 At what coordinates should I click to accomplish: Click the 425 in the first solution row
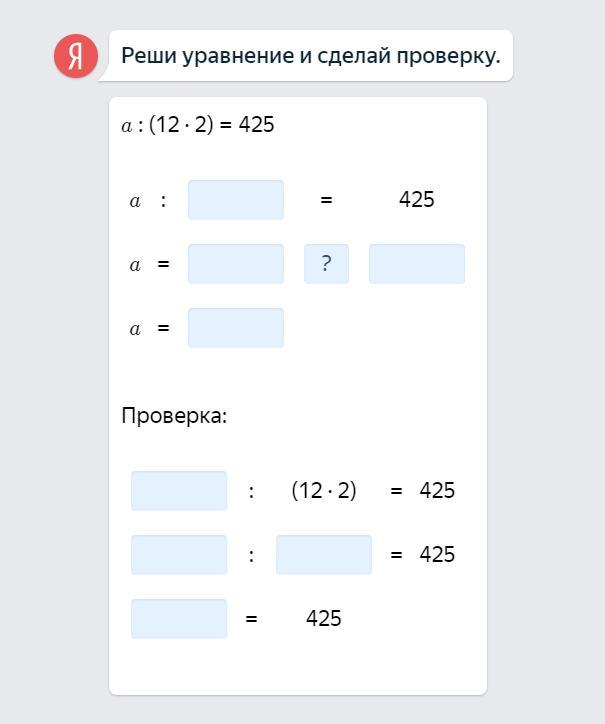tap(416, 200)
